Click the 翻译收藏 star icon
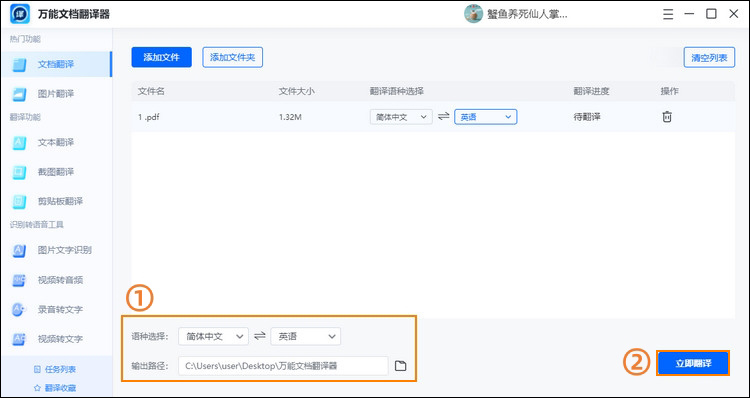Screen dimensions: 750x398 (37, 388)
